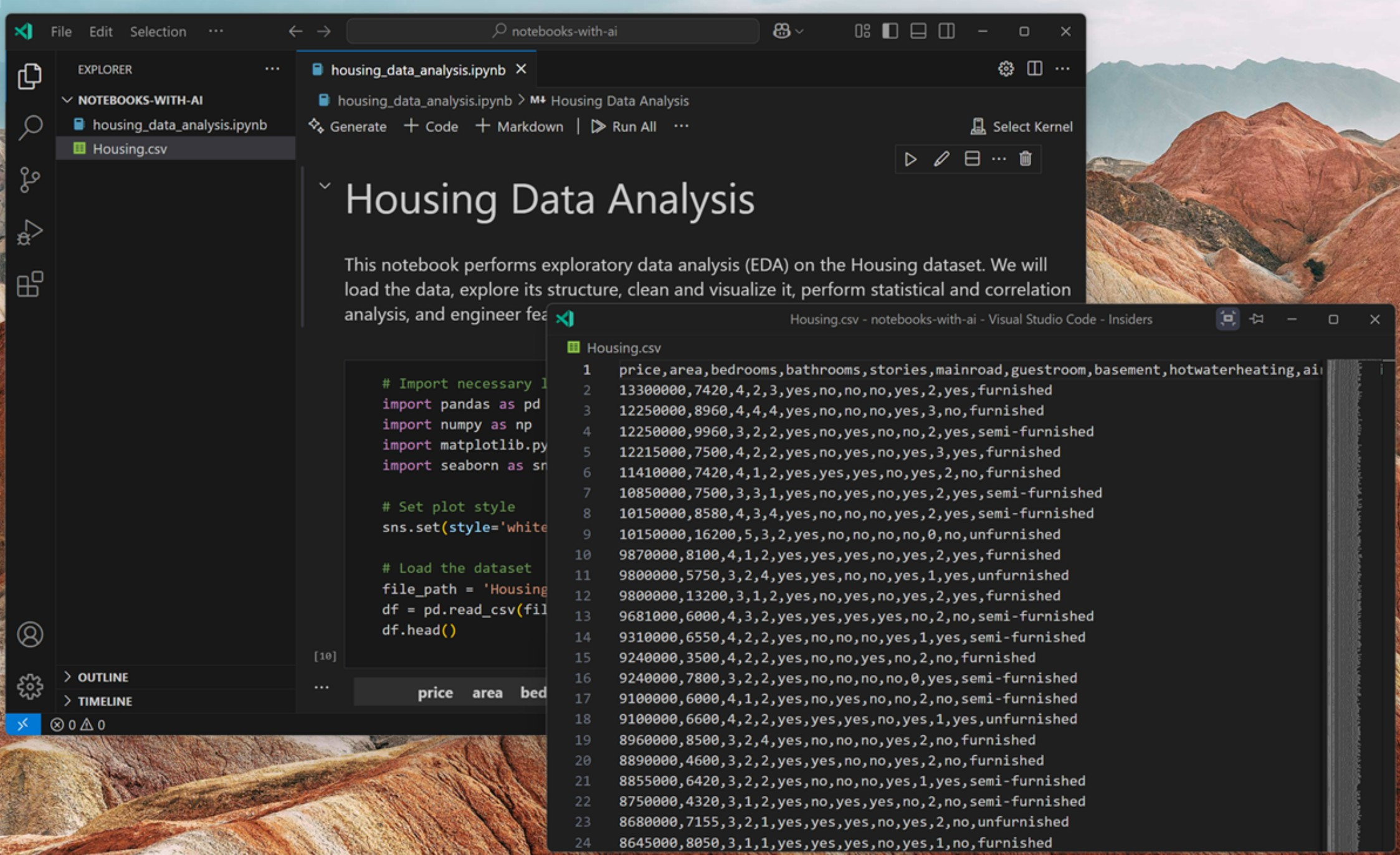This screenshot has height=855, width=1400.
Task: Click Select Kernel
Action: pos(1022,127)
